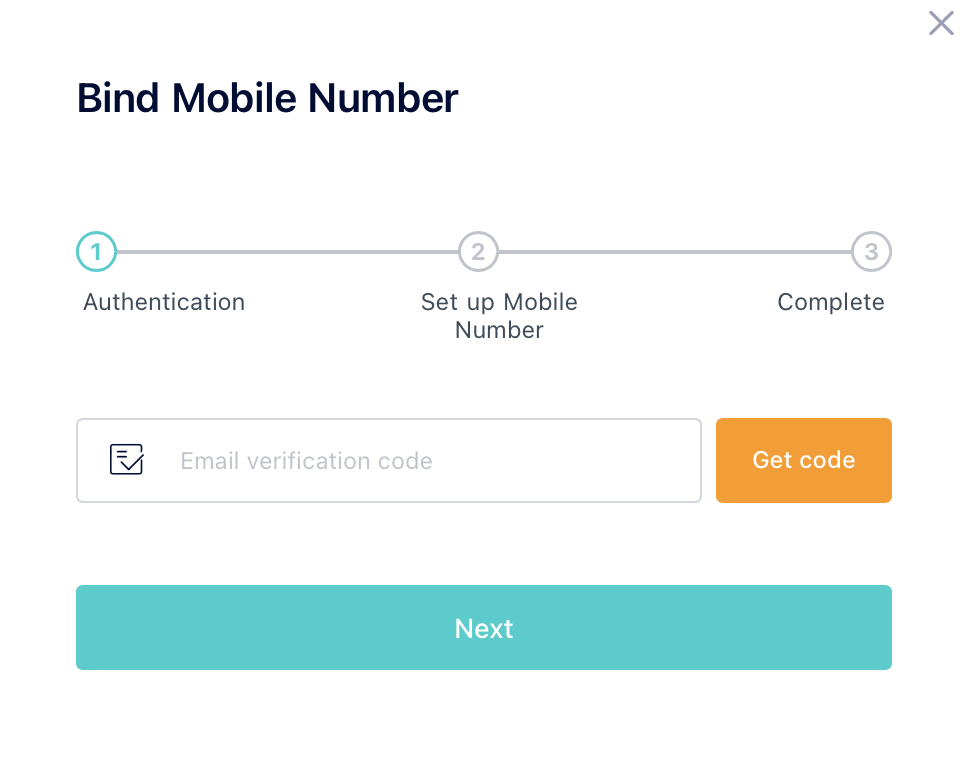Click the Complete step label
Image resolution: width=972 pixels, height=762 pixels.
click(831, 303)
